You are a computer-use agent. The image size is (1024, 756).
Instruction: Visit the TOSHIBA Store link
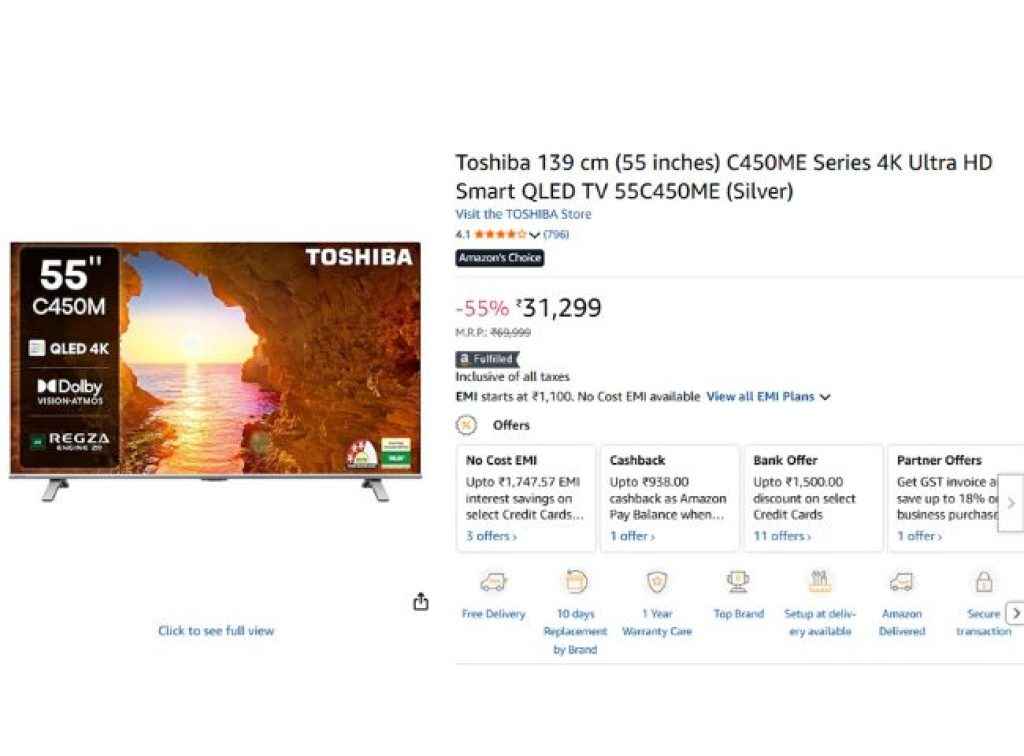[x=524, y=214]
